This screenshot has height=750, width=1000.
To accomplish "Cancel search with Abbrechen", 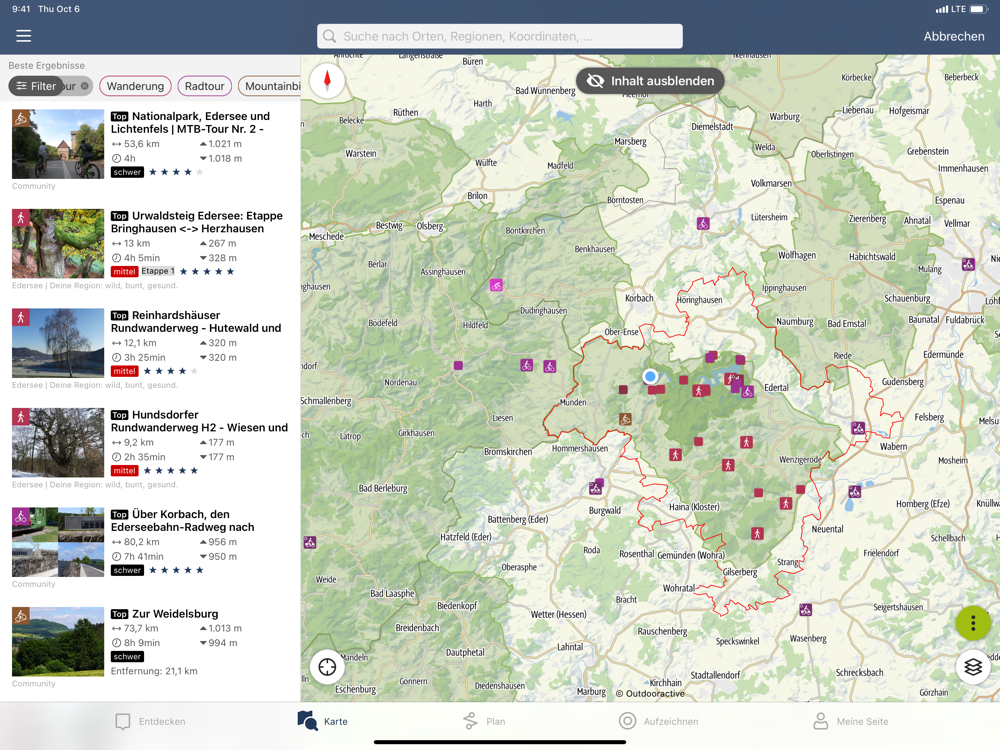I will point(954,36).
